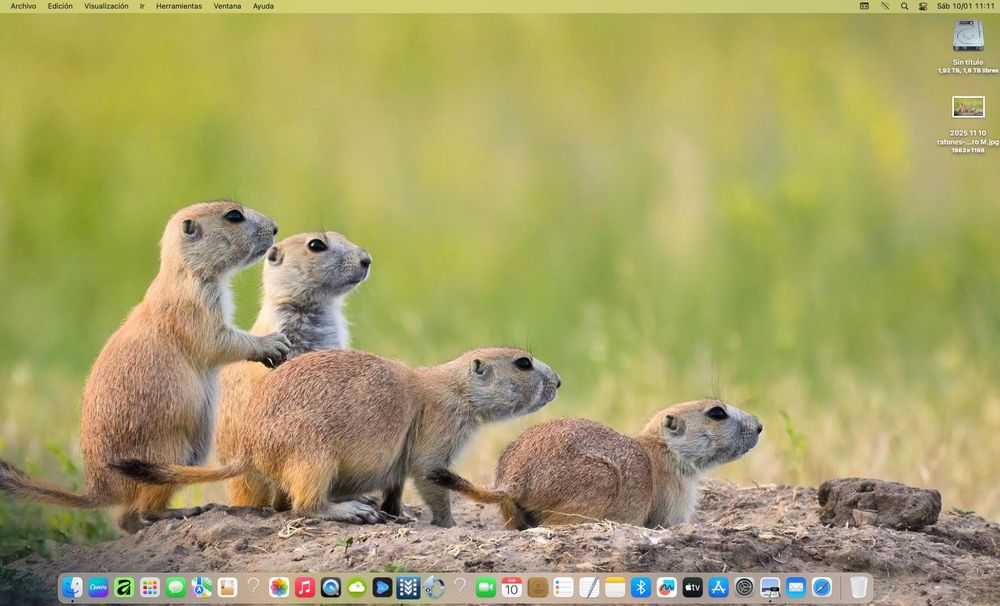The height and width of the screenshot is (606, 1000).
Task: Open the Archivo menu
Action: click(23, 6)
